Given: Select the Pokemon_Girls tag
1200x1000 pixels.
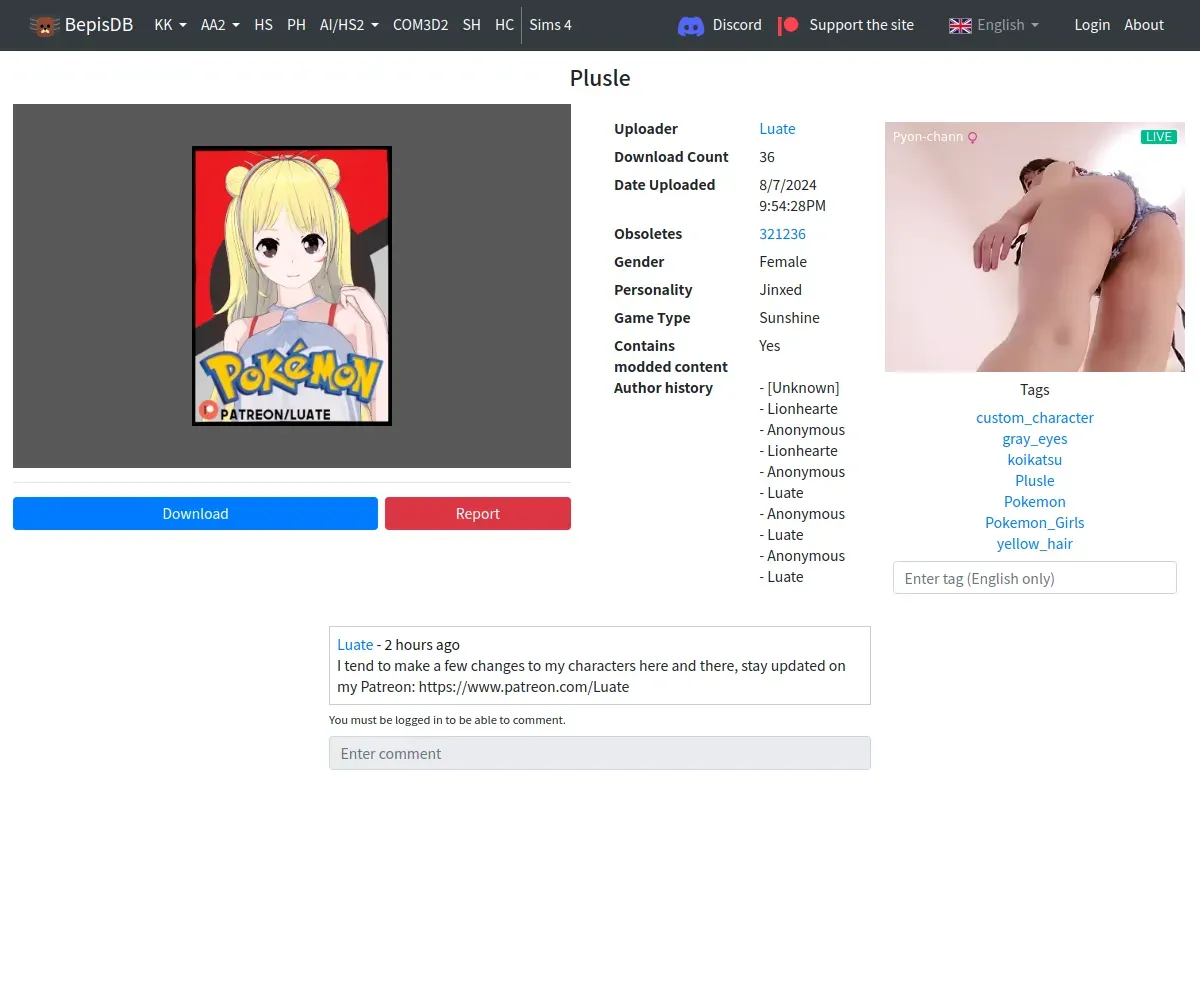Looking at the screenshot, I should click(x=1035, y=522).
